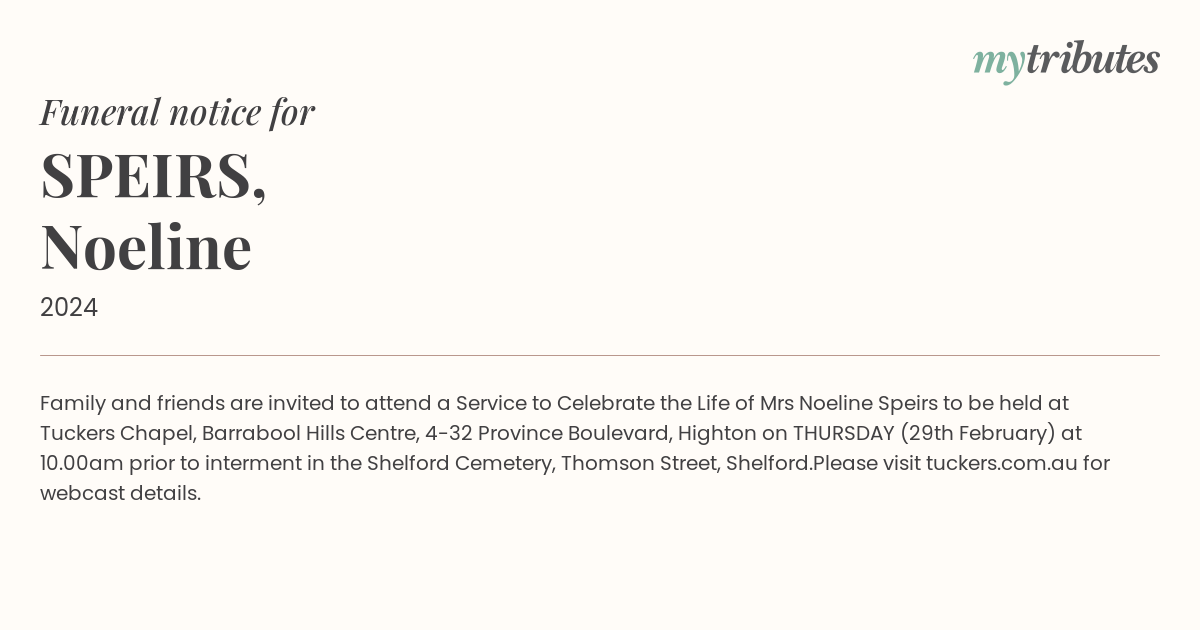Click the 'tributes' part of logo
1200x630 pixels.
pyautogui.click(x=1093, y=59)
